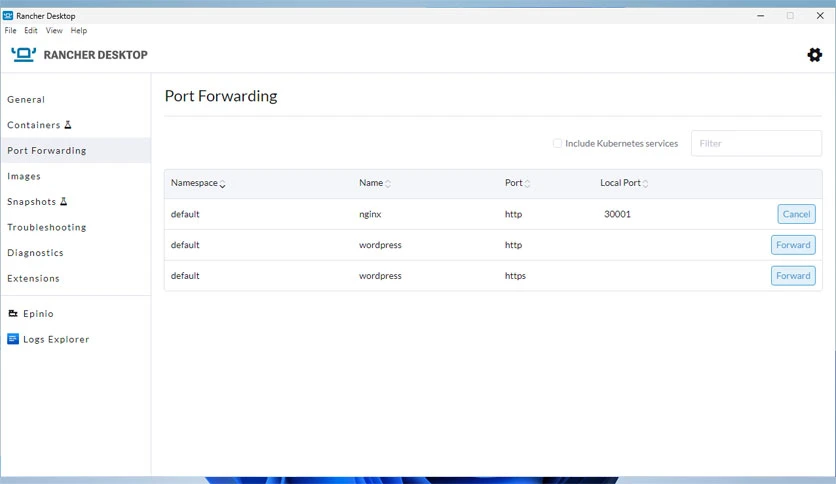Go to Images in the sidebar
Image resolution: width=836 pixels, height=484 pixels.
tap(76, 176)
